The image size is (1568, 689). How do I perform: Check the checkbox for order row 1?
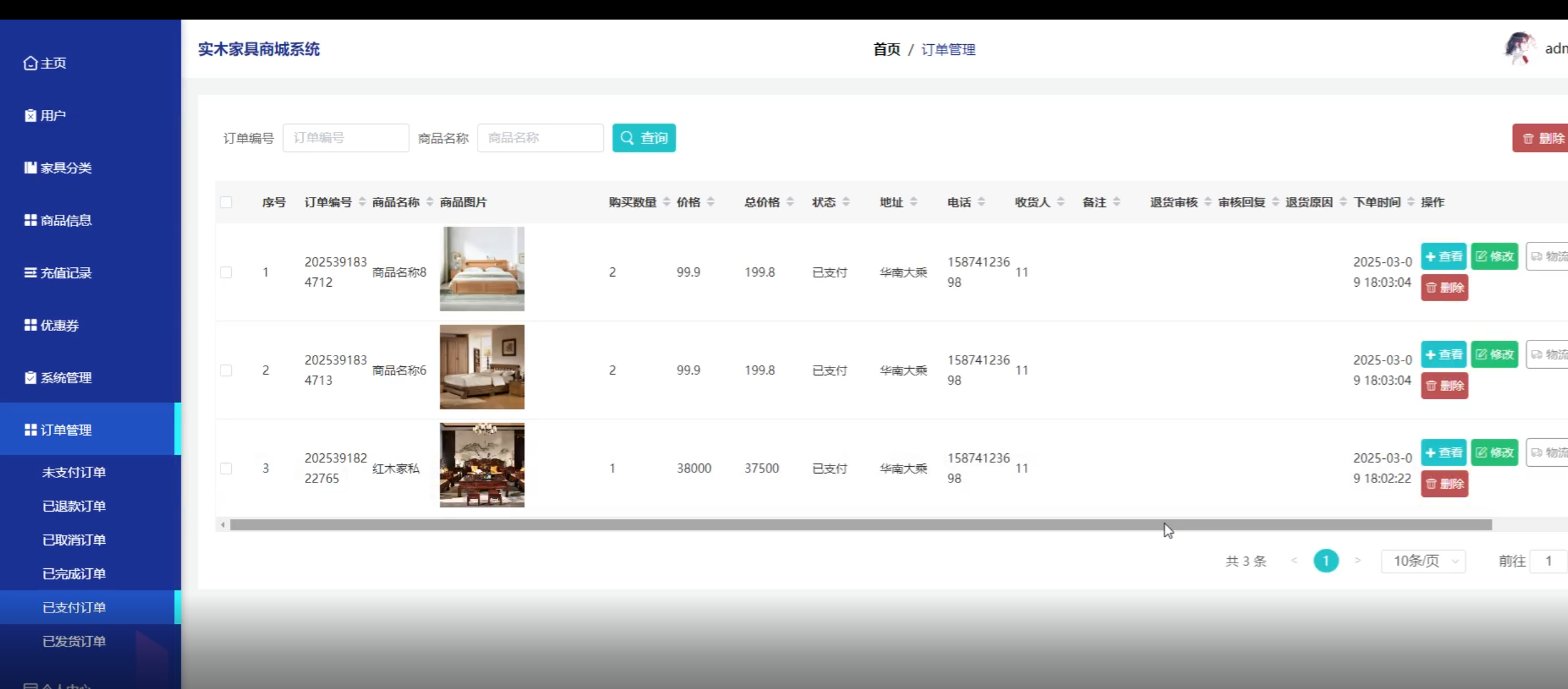click(226, 272)
